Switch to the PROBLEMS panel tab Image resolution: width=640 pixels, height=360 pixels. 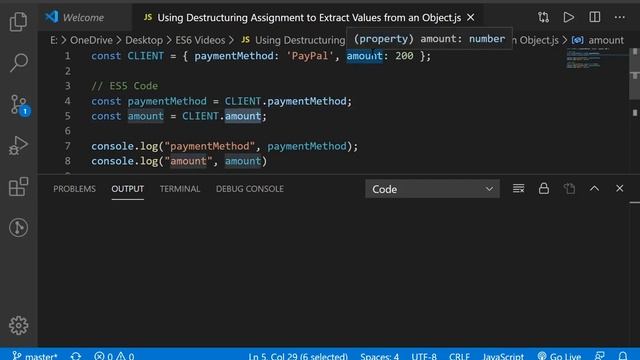pyautogui.click(x=74, y=189)
